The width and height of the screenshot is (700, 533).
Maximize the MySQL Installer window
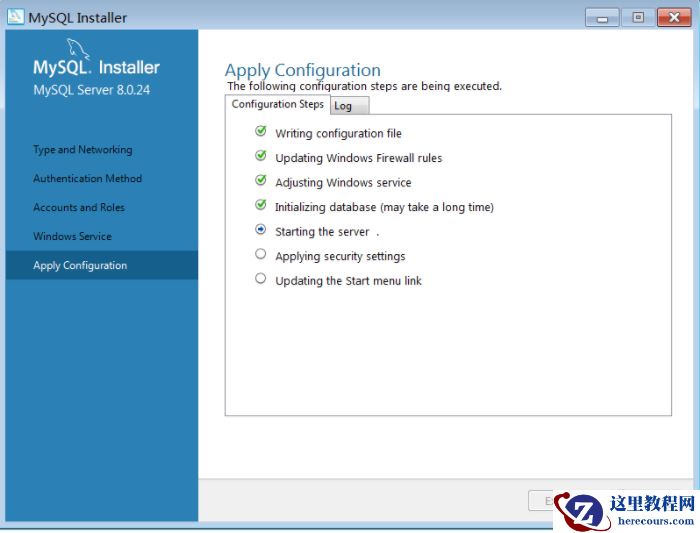tap(638, 18)
